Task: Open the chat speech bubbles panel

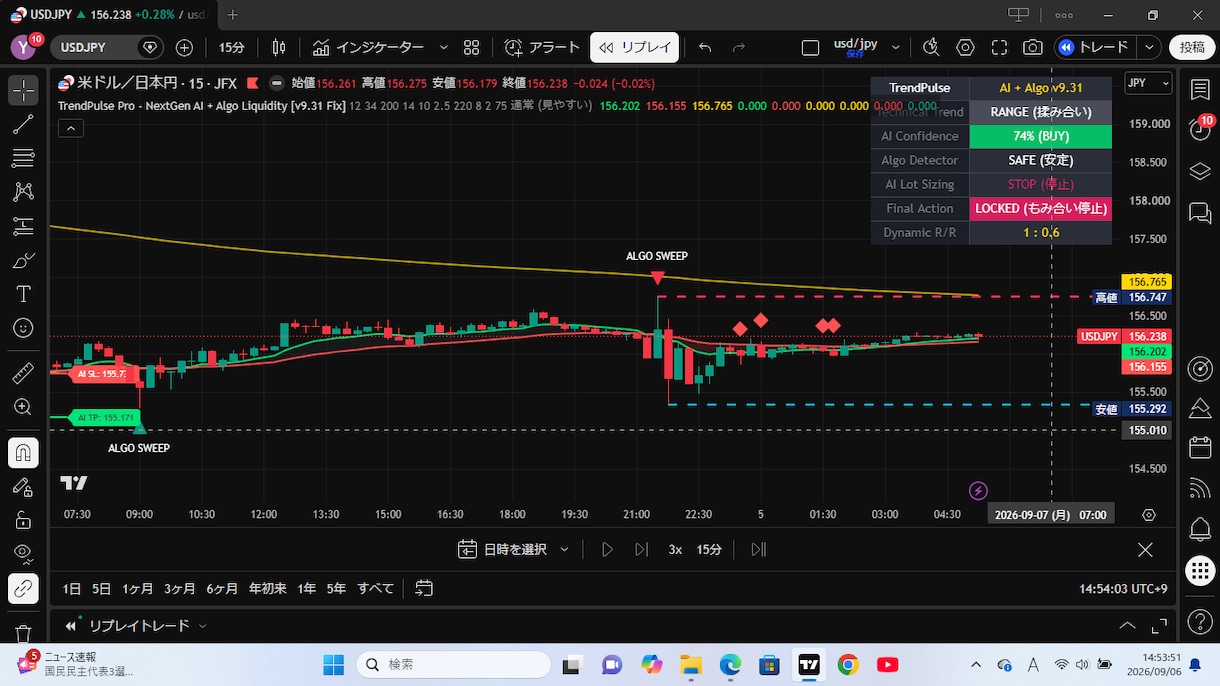Action: (x=1200, y=212)
